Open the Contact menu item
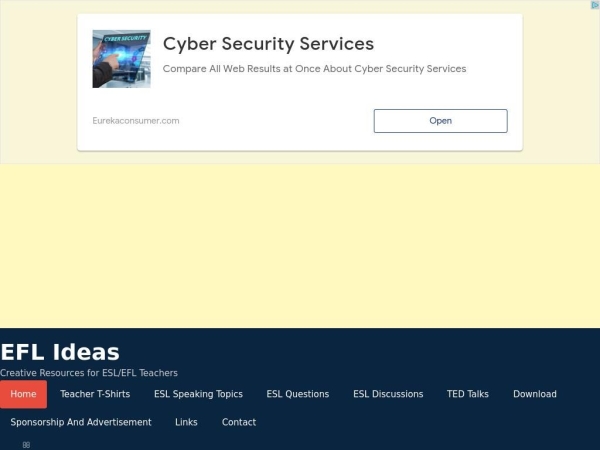The width and height of the screenshot is (600, 450). pos(239,422)
